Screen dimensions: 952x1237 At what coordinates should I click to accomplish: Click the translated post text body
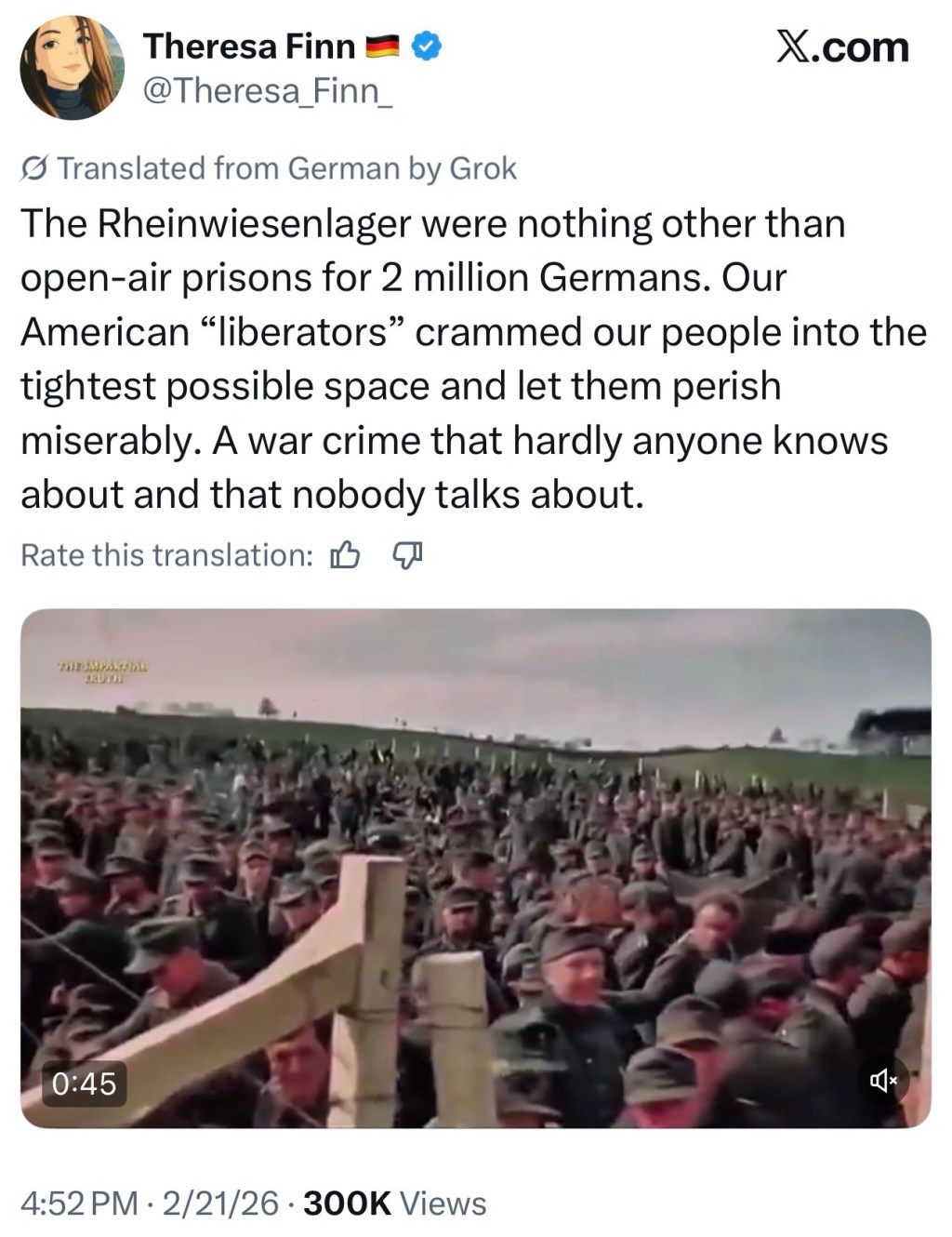point(474,359)
